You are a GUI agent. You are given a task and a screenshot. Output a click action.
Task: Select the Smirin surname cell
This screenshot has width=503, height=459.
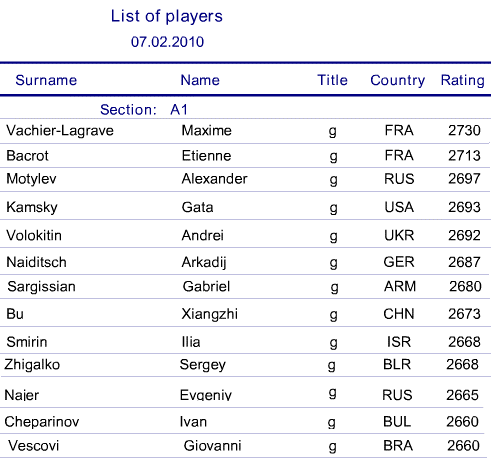27,342
